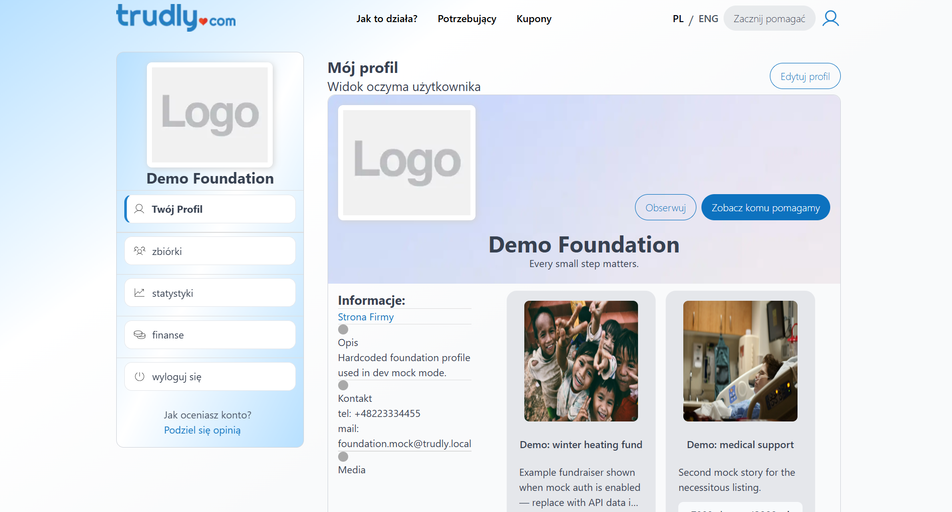Click the 'Demo: medical support' title

[740, 445]
